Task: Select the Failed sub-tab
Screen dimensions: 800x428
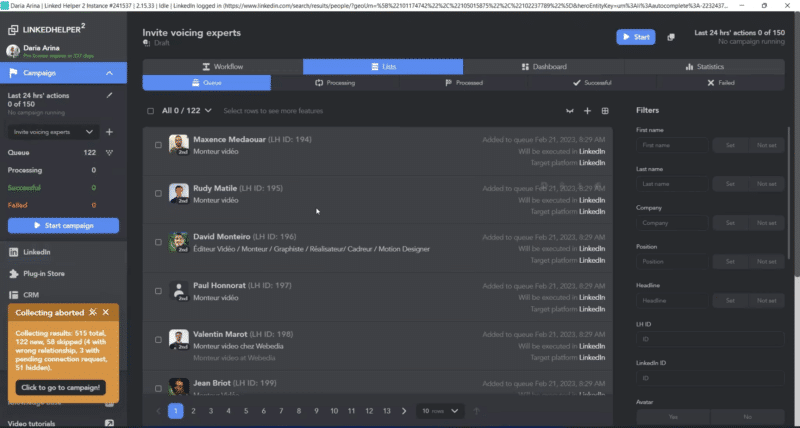Action: (720, 83)
